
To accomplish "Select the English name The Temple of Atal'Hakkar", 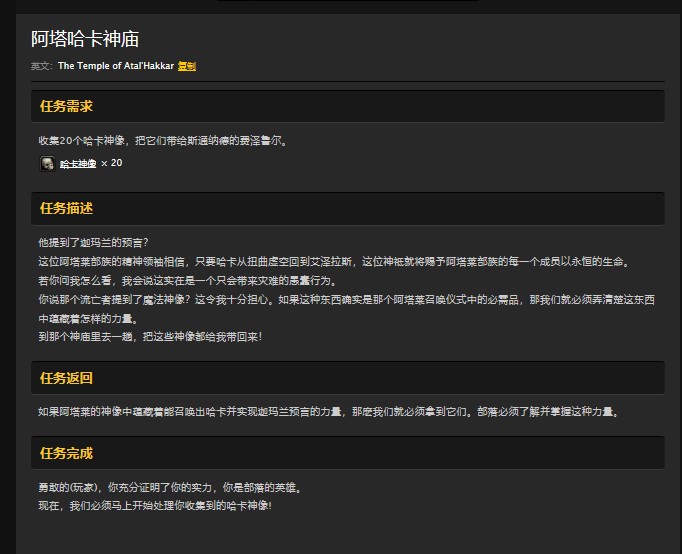I will click(x=115, y=66).
